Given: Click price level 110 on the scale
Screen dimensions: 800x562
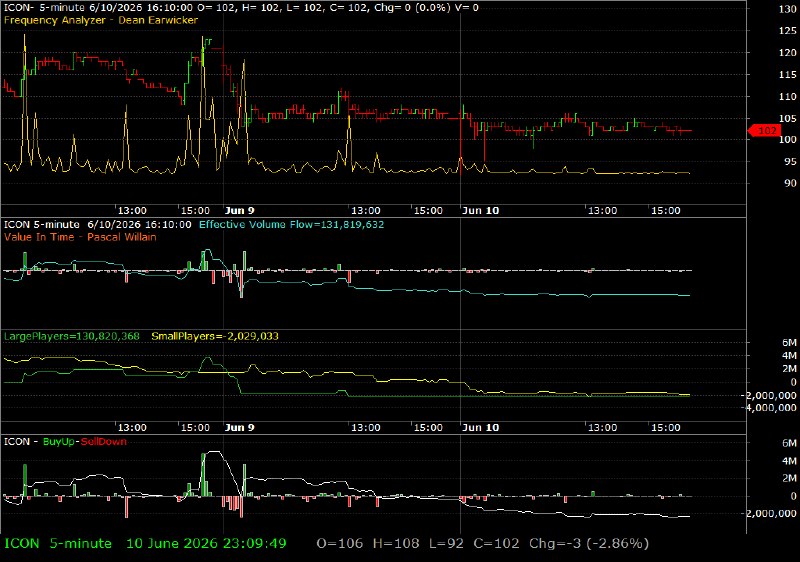Looking at the screenshot, I should pos(788,96).
